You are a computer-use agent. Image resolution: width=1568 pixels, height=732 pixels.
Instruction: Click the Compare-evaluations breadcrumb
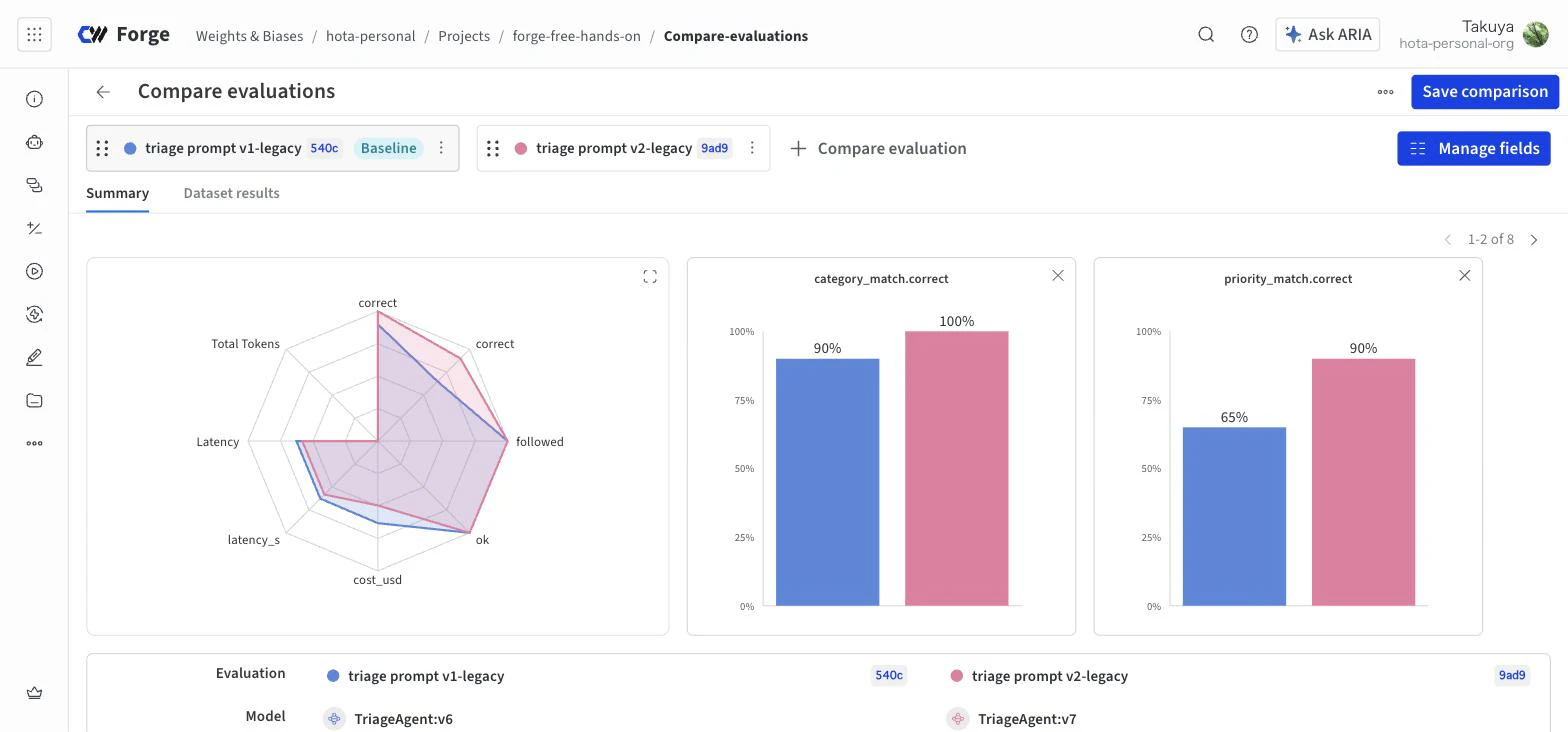pyautogui.click(x=736, y=36)
